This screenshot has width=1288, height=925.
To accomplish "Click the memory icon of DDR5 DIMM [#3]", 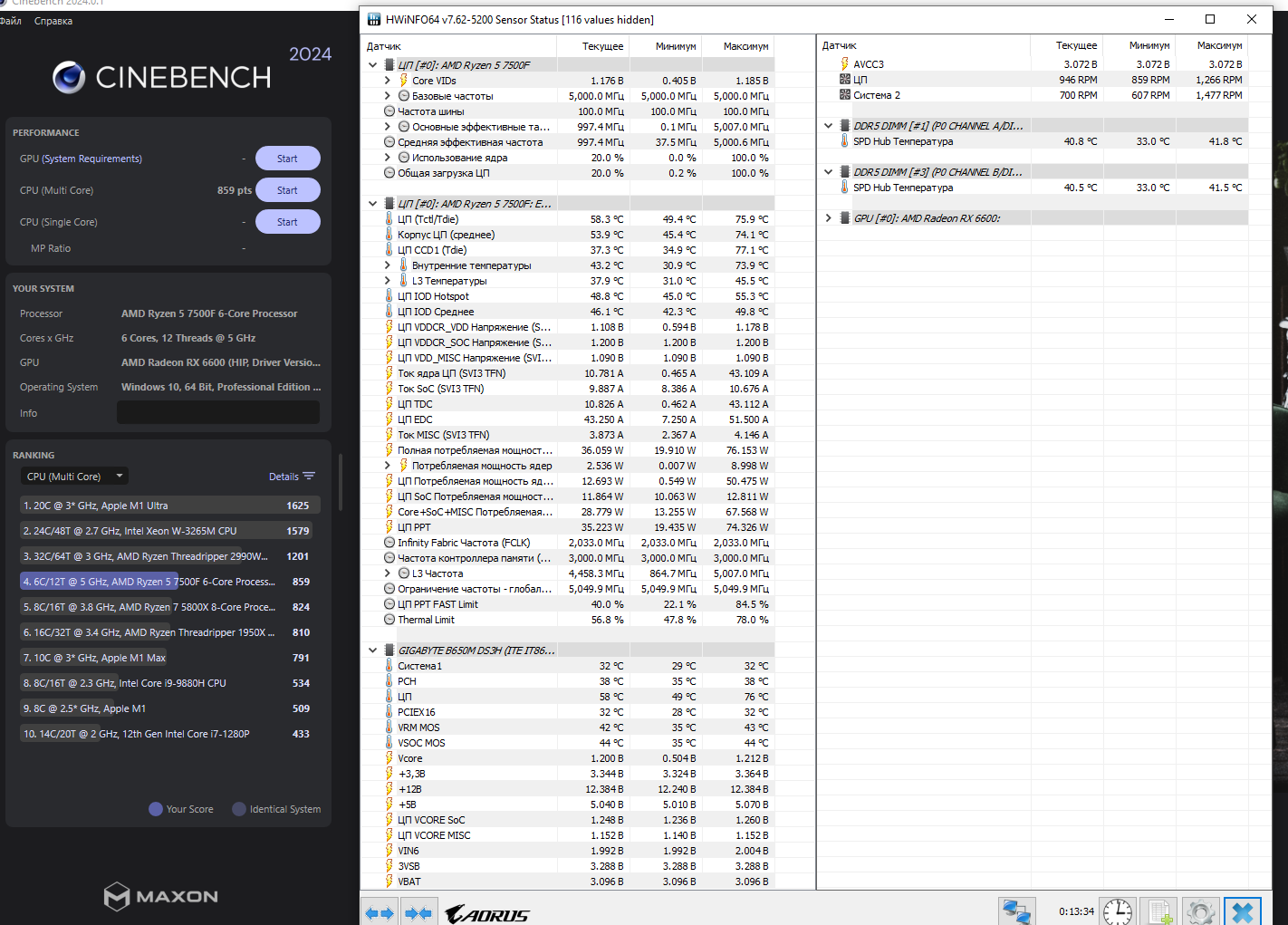I will [845, 172].
